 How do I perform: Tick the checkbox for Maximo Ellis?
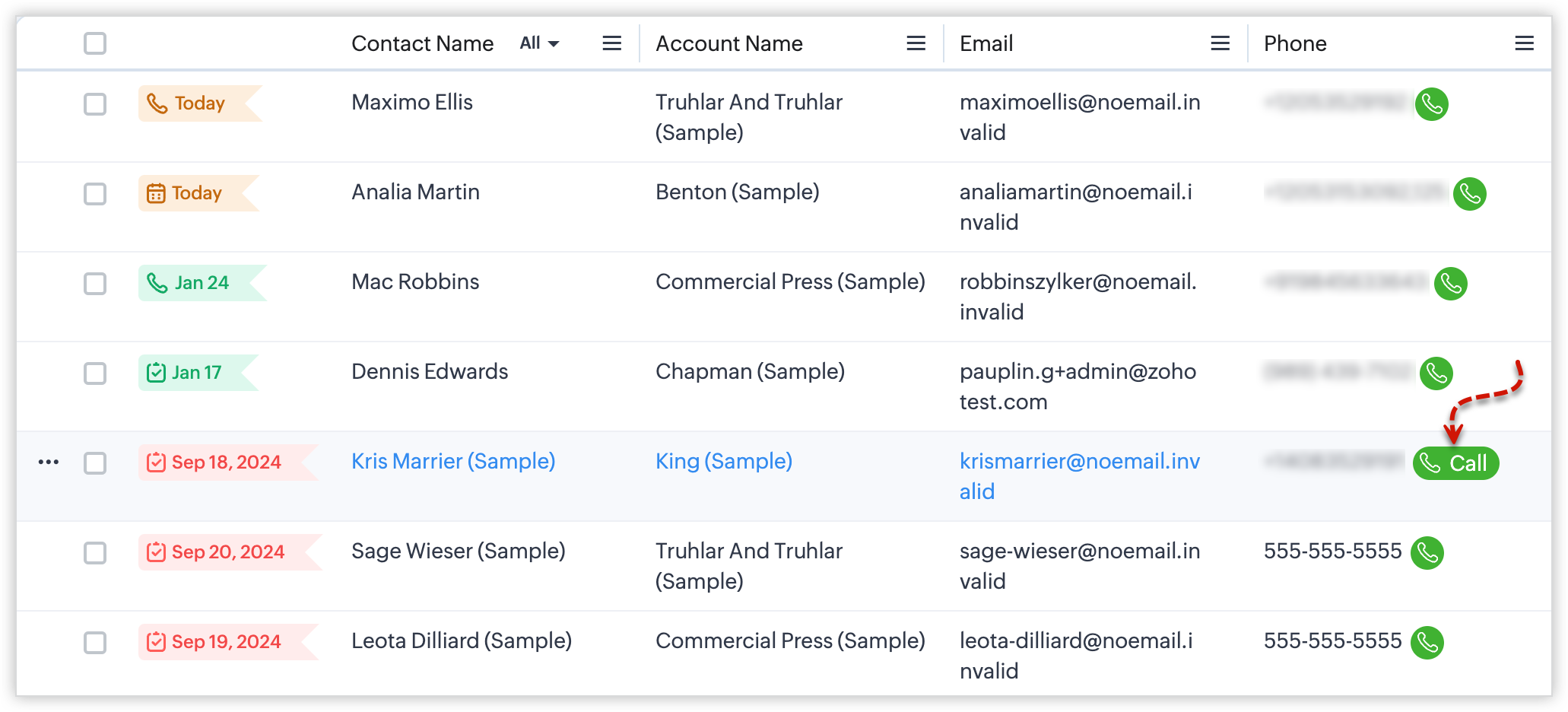pos(95,104)
